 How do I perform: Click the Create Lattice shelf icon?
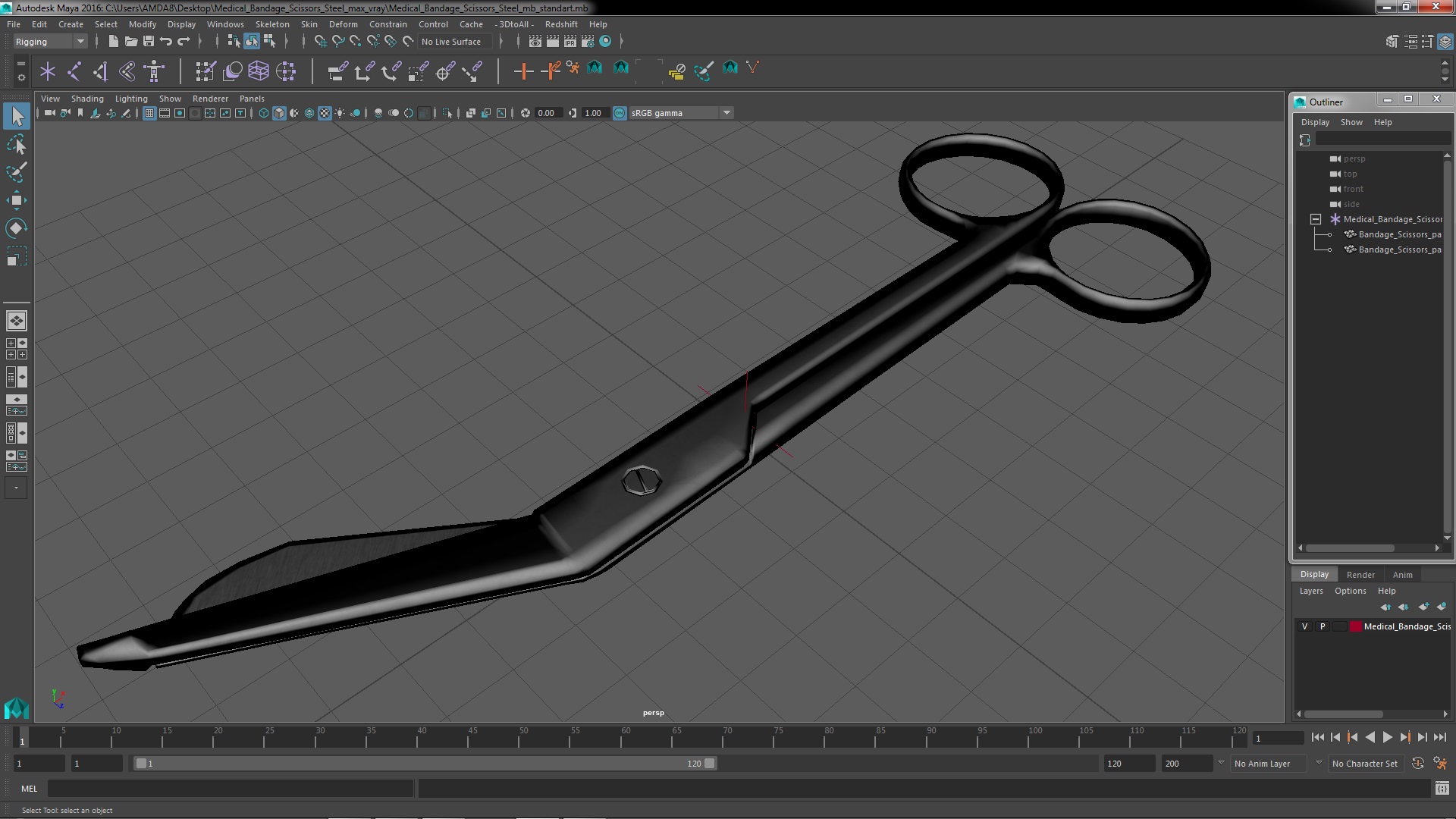coord(259,71)
